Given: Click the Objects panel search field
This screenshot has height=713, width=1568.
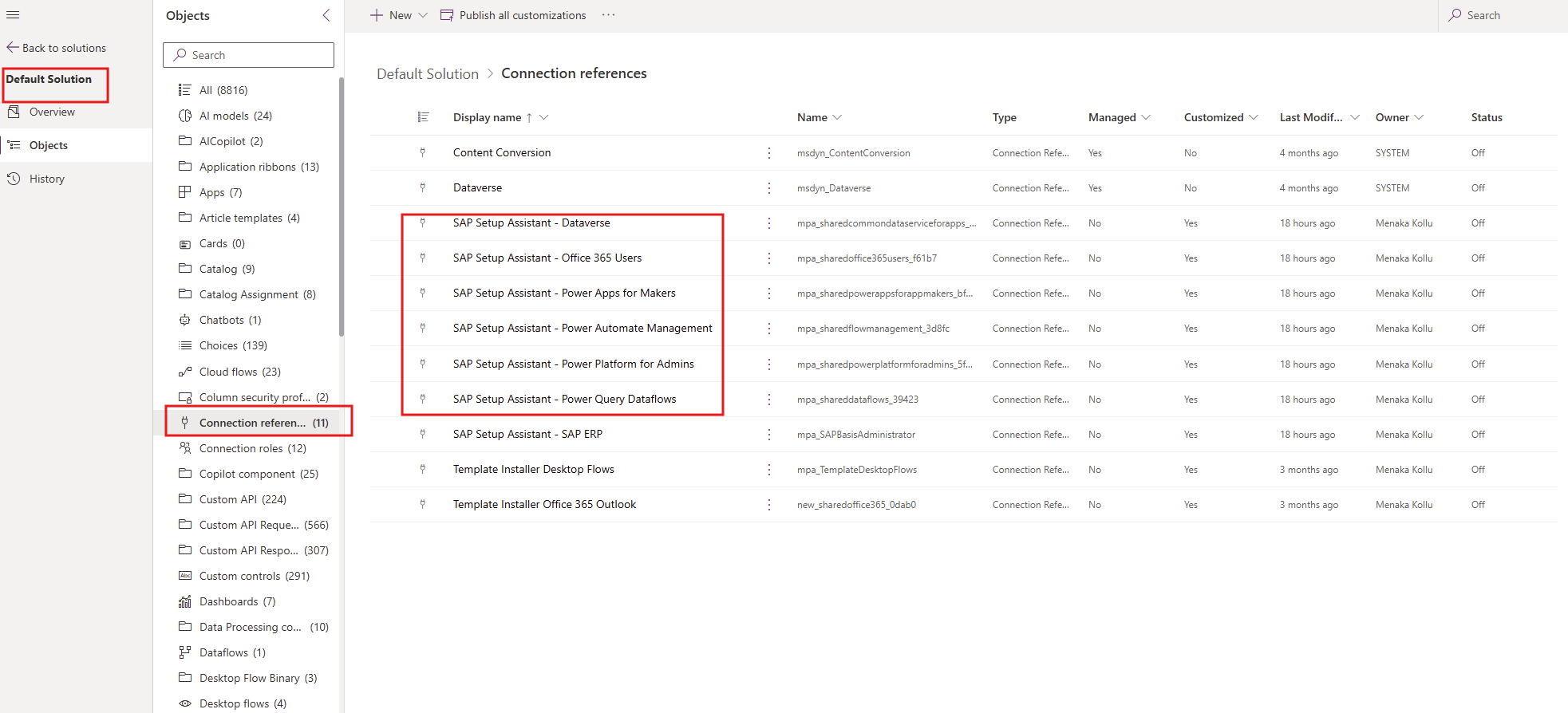Looking at the screenshot, I should coord(248,55).
